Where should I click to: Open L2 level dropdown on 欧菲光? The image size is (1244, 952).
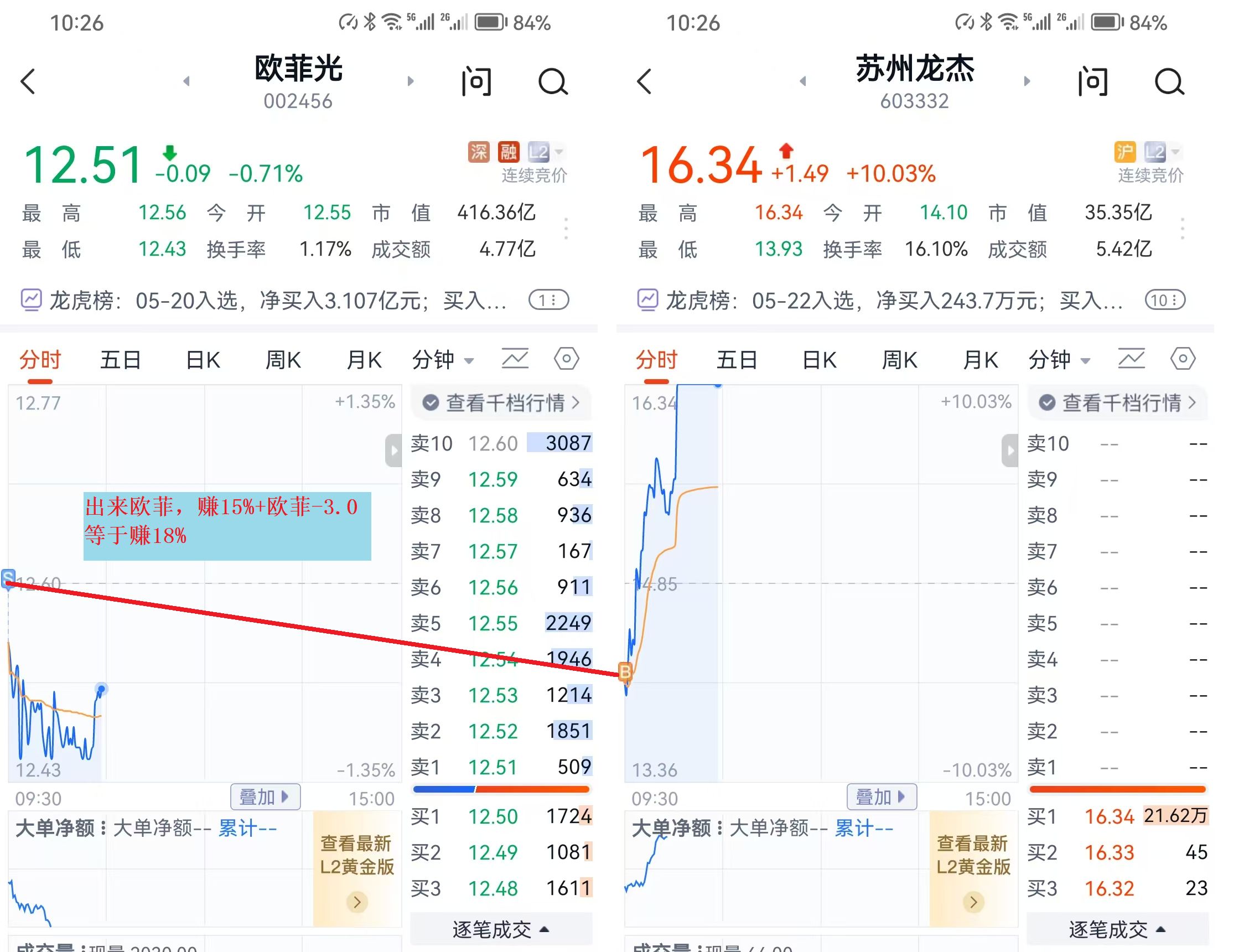(x=546, y=151)
